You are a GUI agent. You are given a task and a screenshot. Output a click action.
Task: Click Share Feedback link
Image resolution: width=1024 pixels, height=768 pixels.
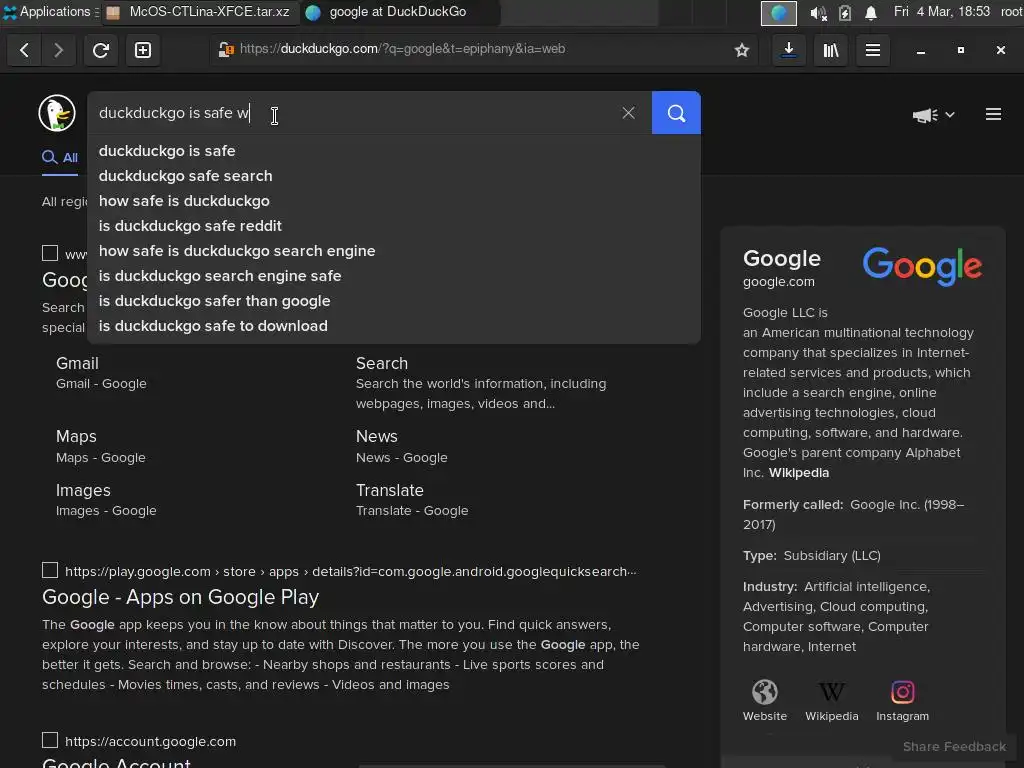click(x=954, y=746)
